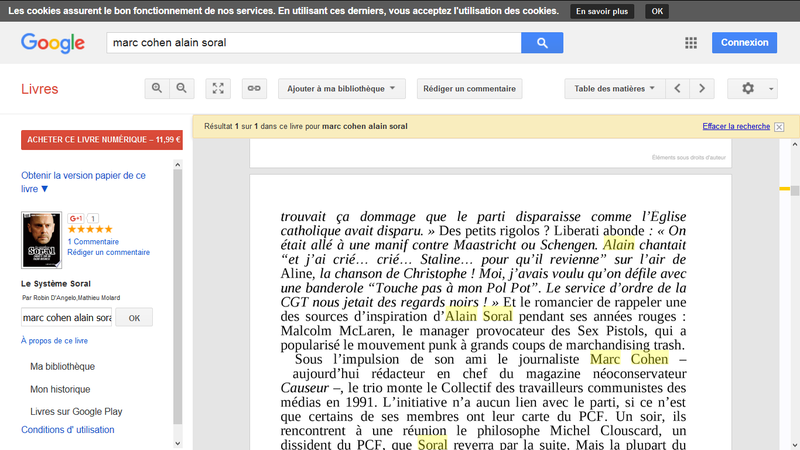Open the settings gear menu
The height and width of the screenshot is (450, 800).
(x=748, y=88)
